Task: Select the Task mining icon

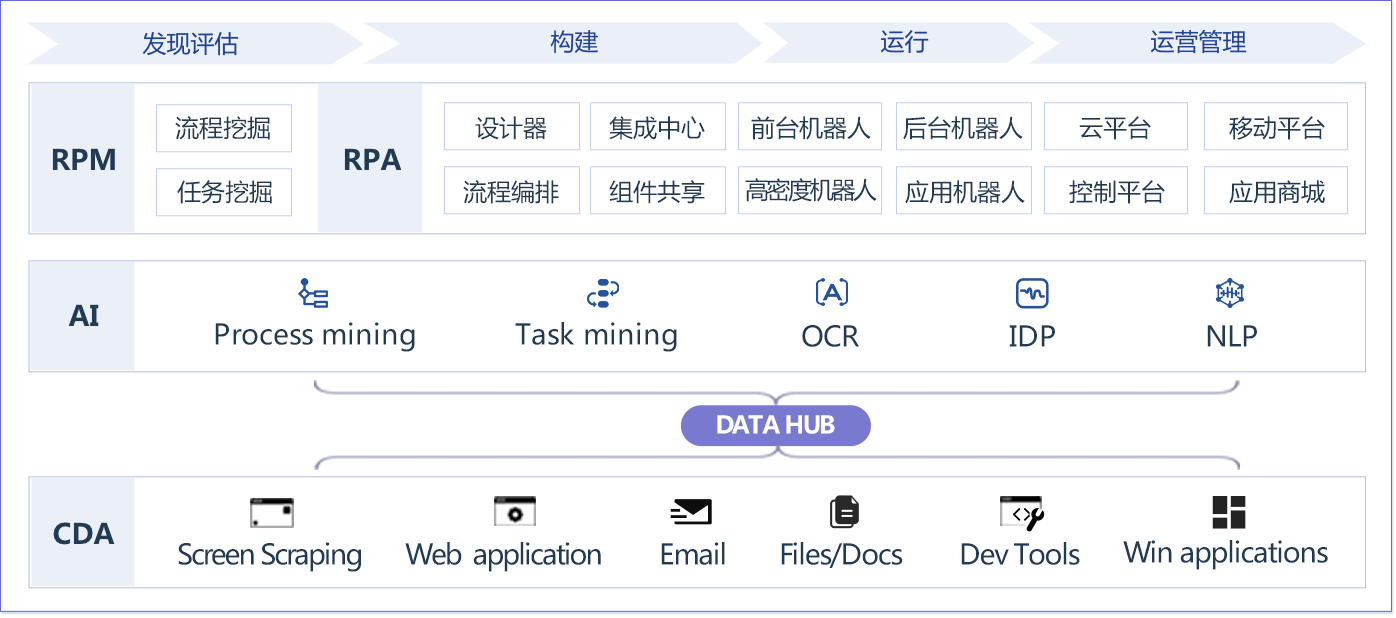Action: 602,293
